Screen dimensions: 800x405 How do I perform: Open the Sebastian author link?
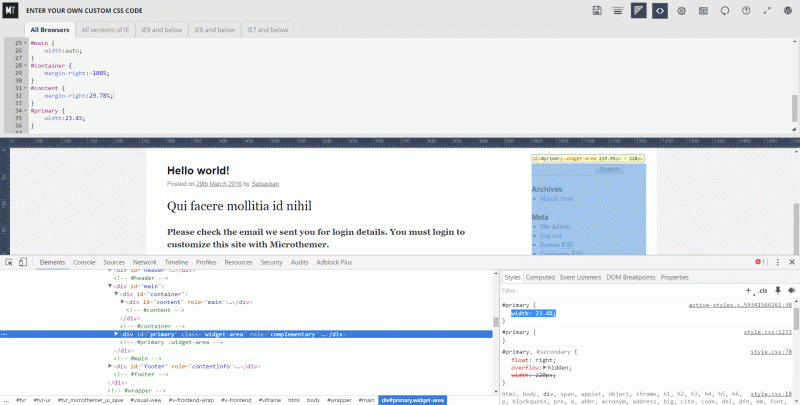pyautogui.click(x=265, y=184)
